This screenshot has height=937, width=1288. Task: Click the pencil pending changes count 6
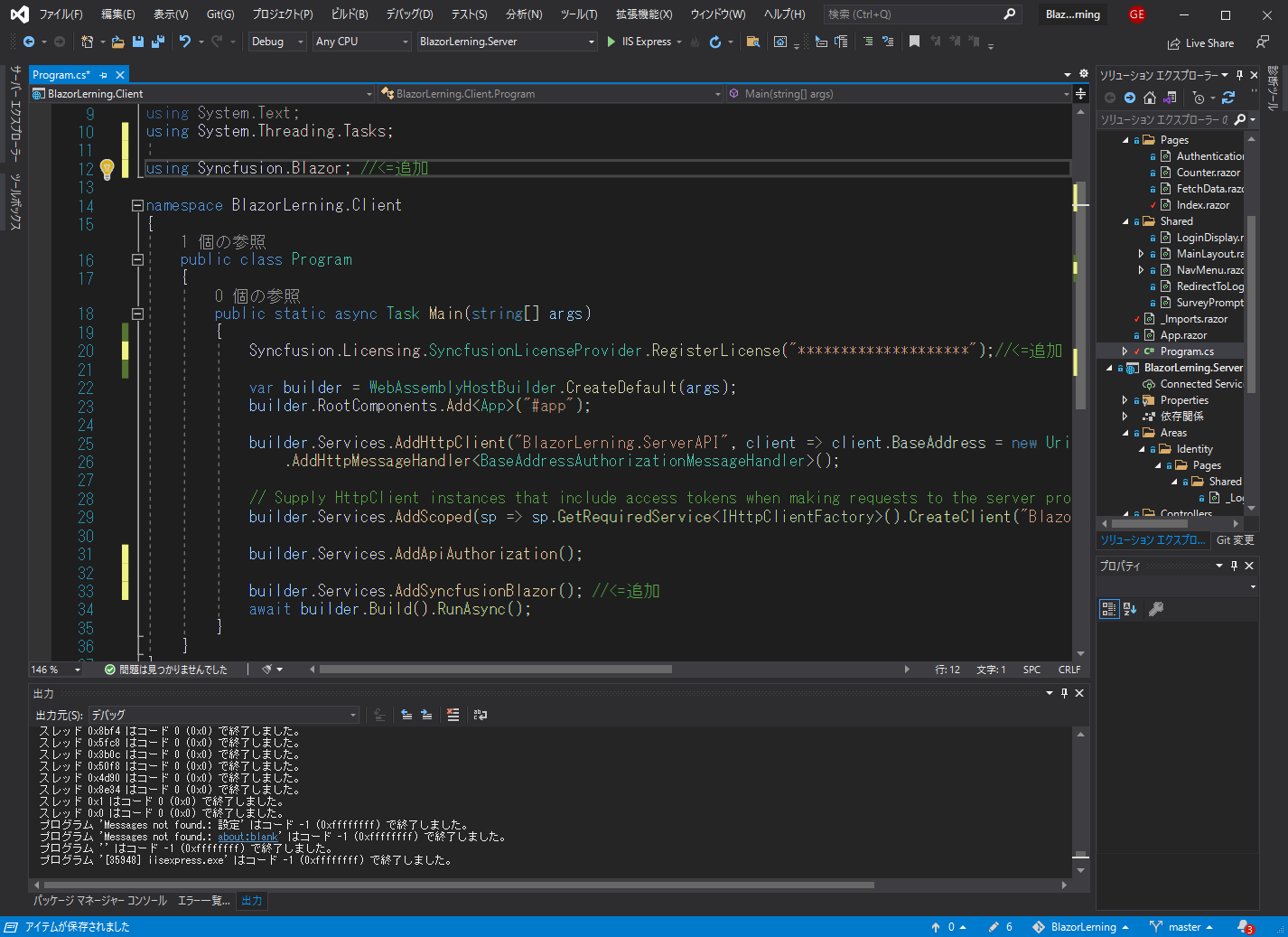coord(1000,927)
